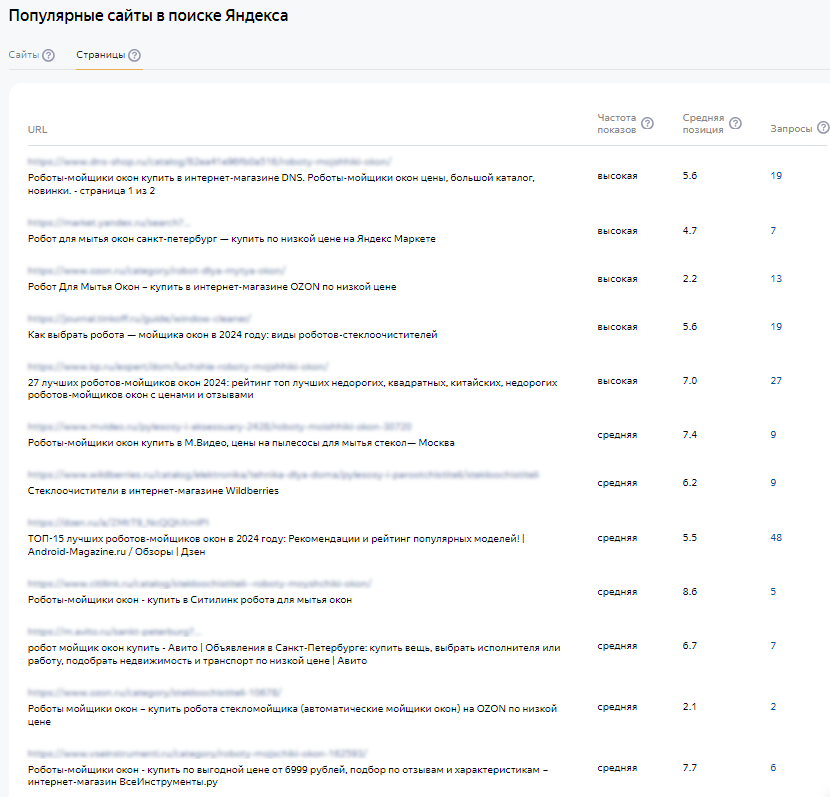
Task: Open queries count 6 for ВсеИнструменты row
Action: (x=773, y=768)
